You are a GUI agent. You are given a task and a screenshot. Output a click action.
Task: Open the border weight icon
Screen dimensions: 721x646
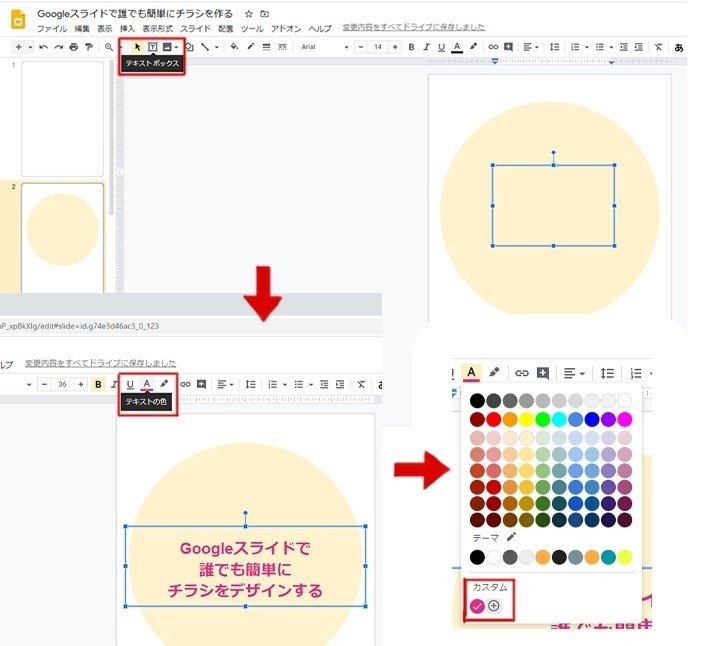(266, 47)
